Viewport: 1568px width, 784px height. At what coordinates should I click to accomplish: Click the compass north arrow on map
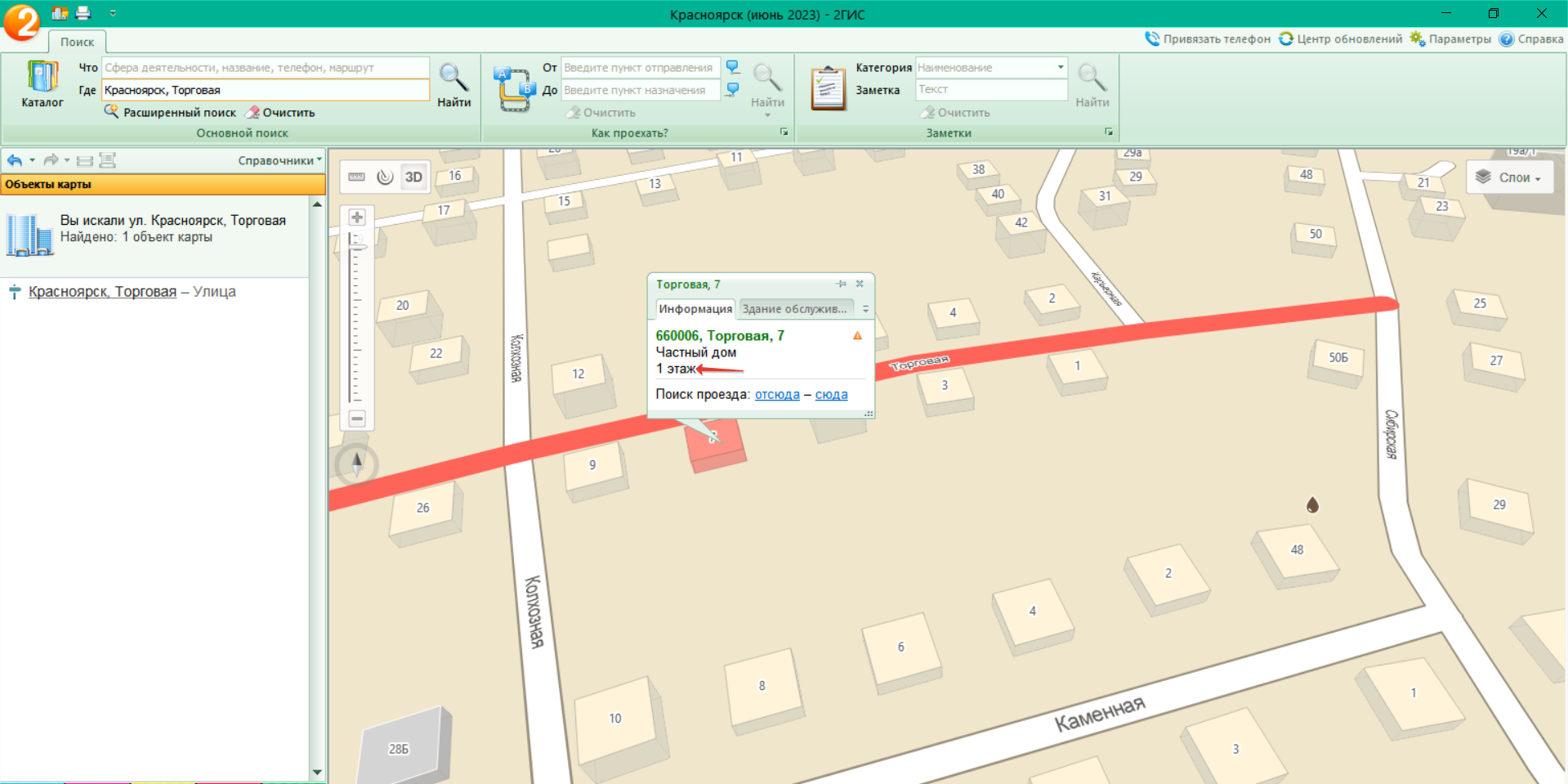click(357, 464)
